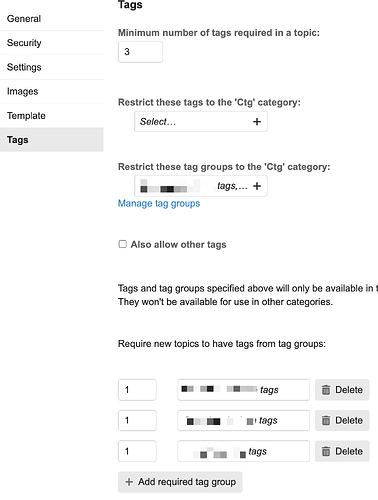Click plus icon in restrict tags selector
Image resolution: width=378 pixels, height=500 pixels.
point(257,122)
